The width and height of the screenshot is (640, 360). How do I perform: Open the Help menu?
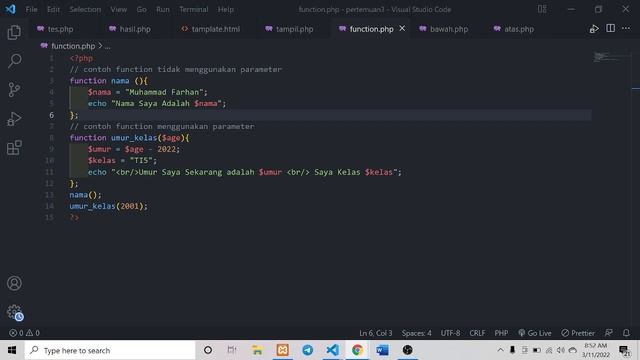click(x=225, y=9)
